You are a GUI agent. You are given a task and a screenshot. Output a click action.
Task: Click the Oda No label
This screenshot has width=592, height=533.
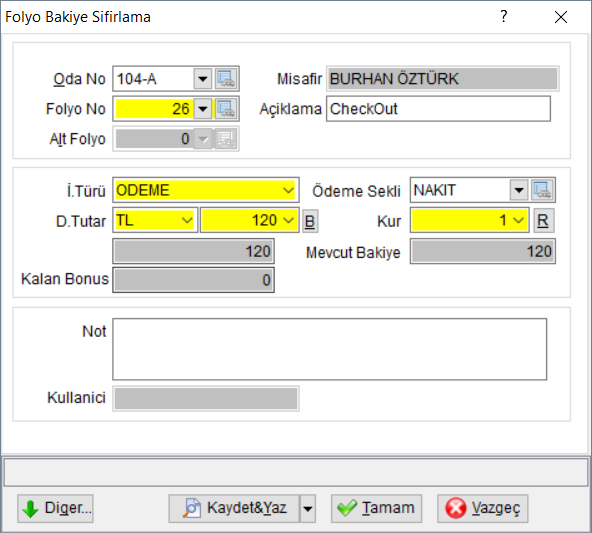[x=79, y=79]
